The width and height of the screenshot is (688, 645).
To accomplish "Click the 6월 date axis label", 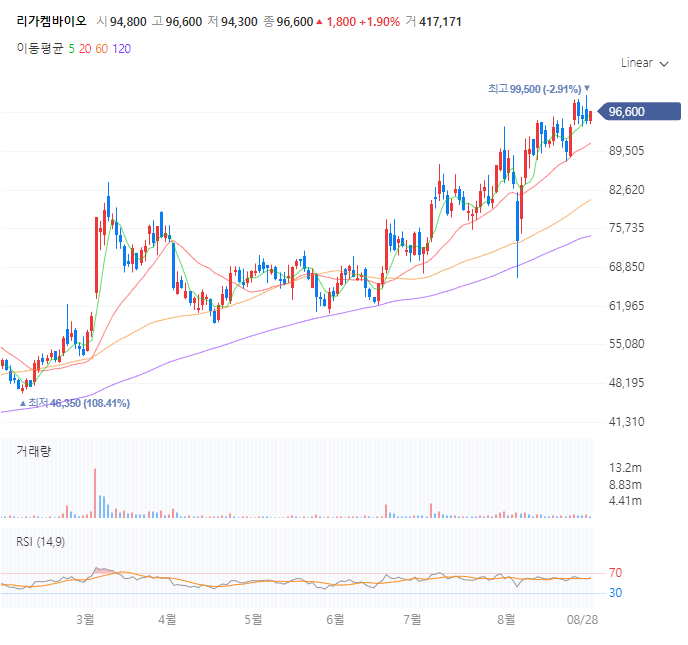I will [335, 620].
